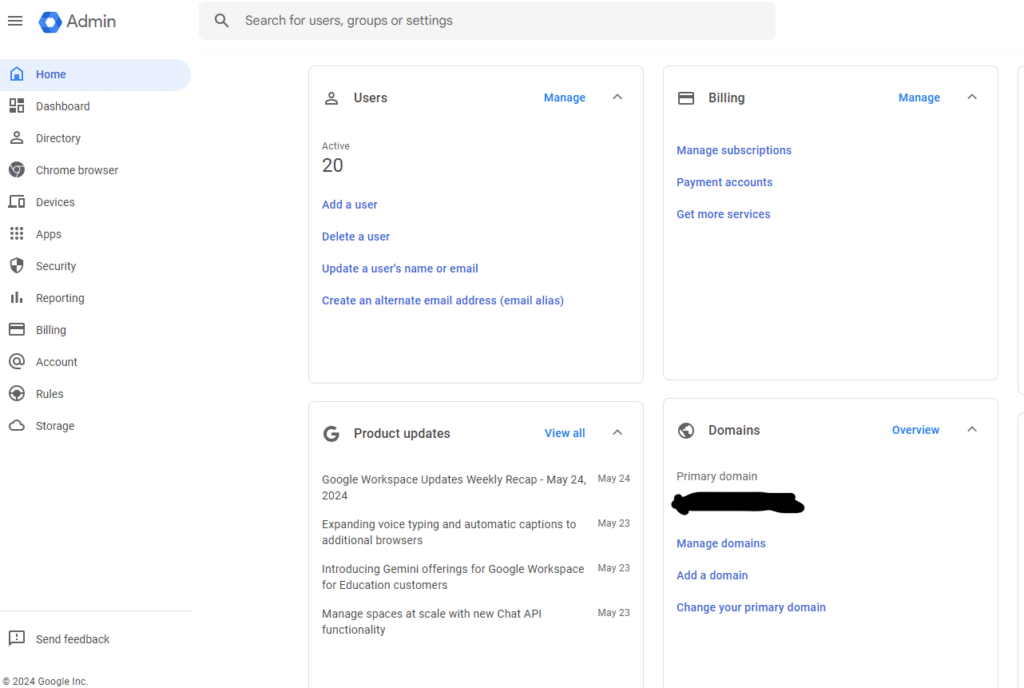Collapse the Users card

(617, 97)
